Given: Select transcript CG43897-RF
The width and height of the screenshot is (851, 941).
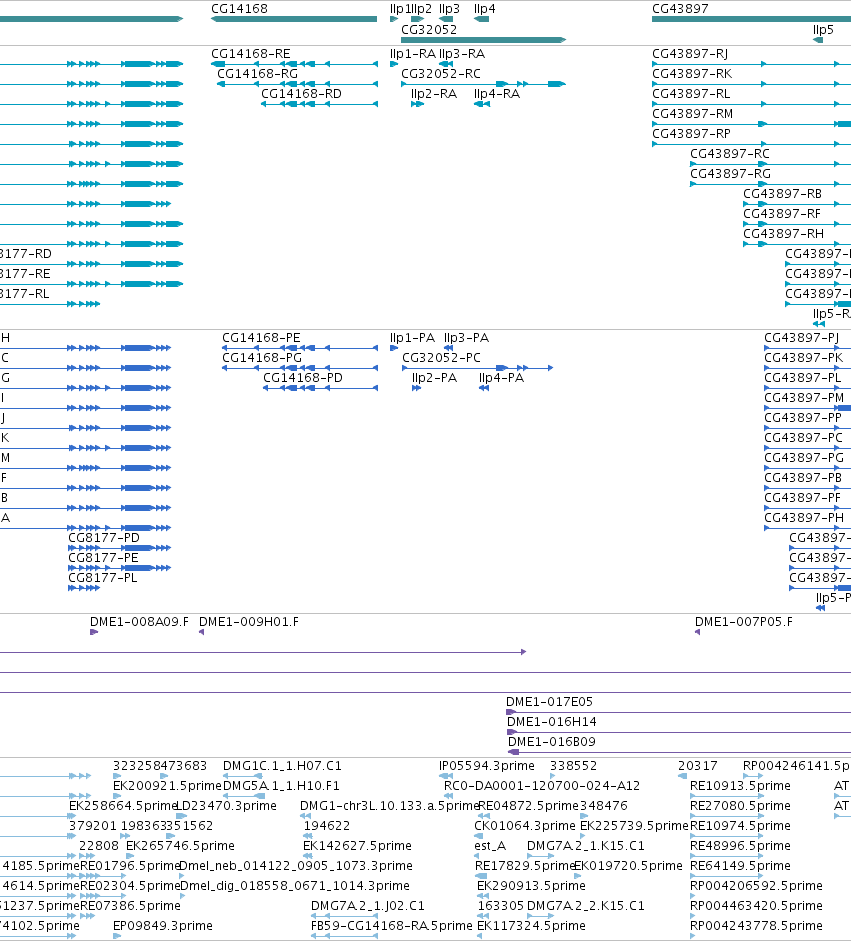Looking at the screenshot, I should [797, 224].
